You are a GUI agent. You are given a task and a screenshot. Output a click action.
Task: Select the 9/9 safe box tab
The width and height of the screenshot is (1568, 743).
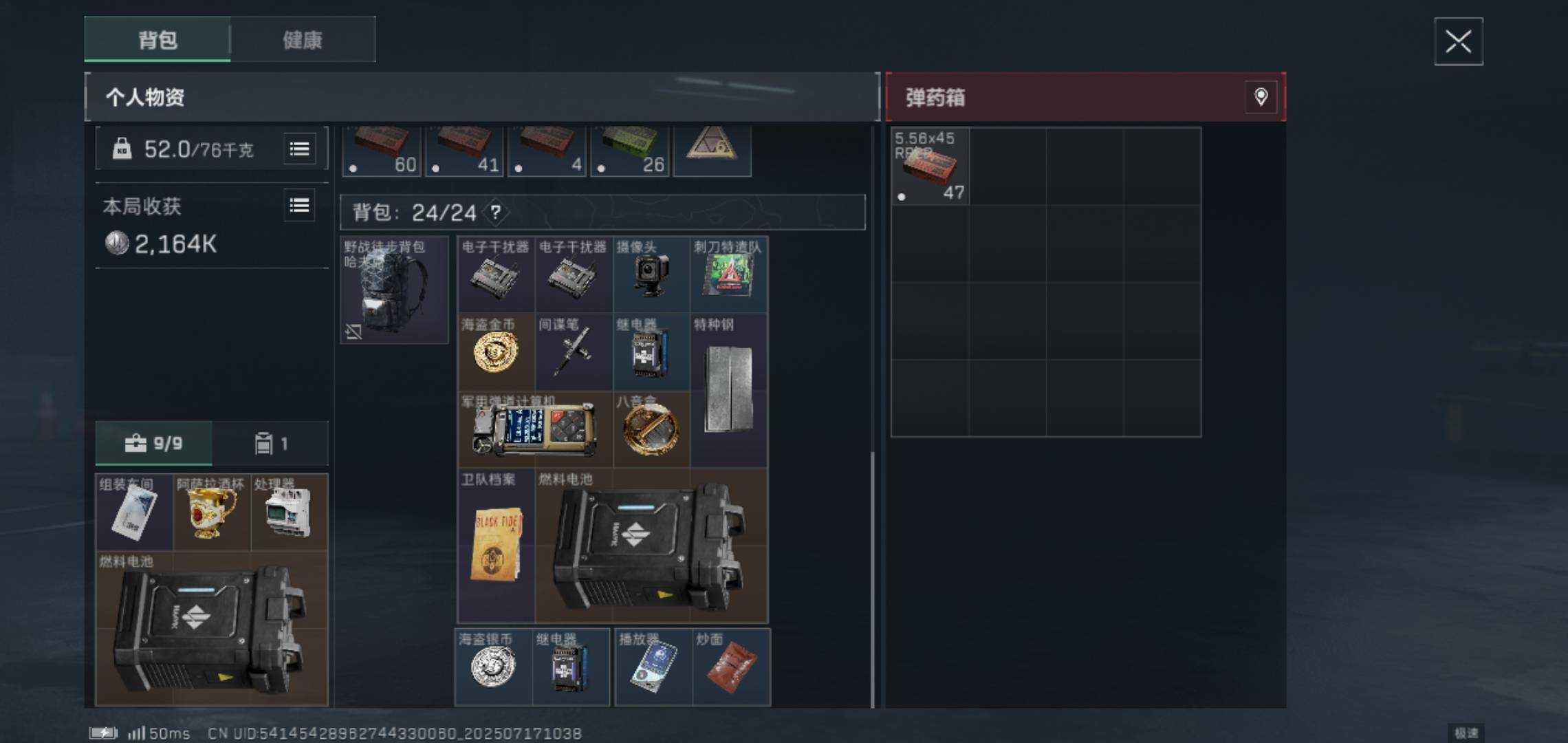click(x=154, y=444)
